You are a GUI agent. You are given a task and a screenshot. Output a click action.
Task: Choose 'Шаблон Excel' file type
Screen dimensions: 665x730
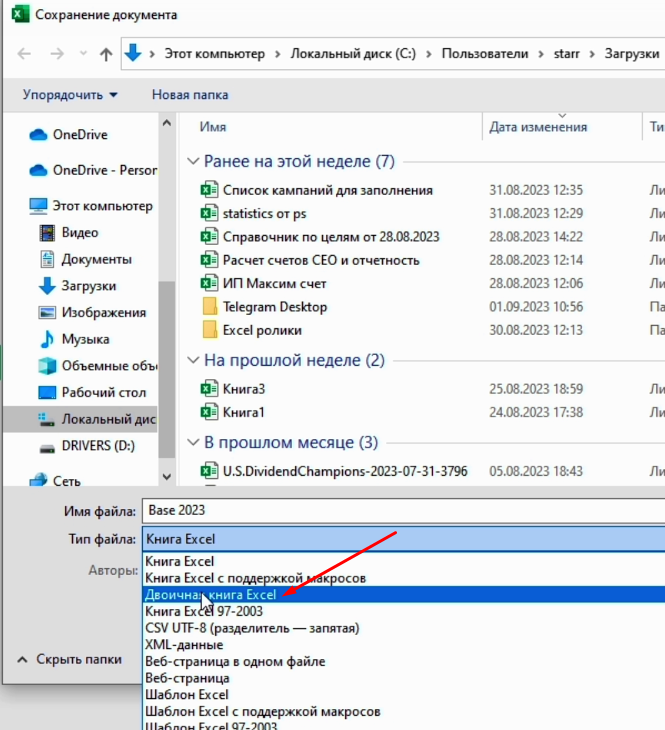(404, 695)
